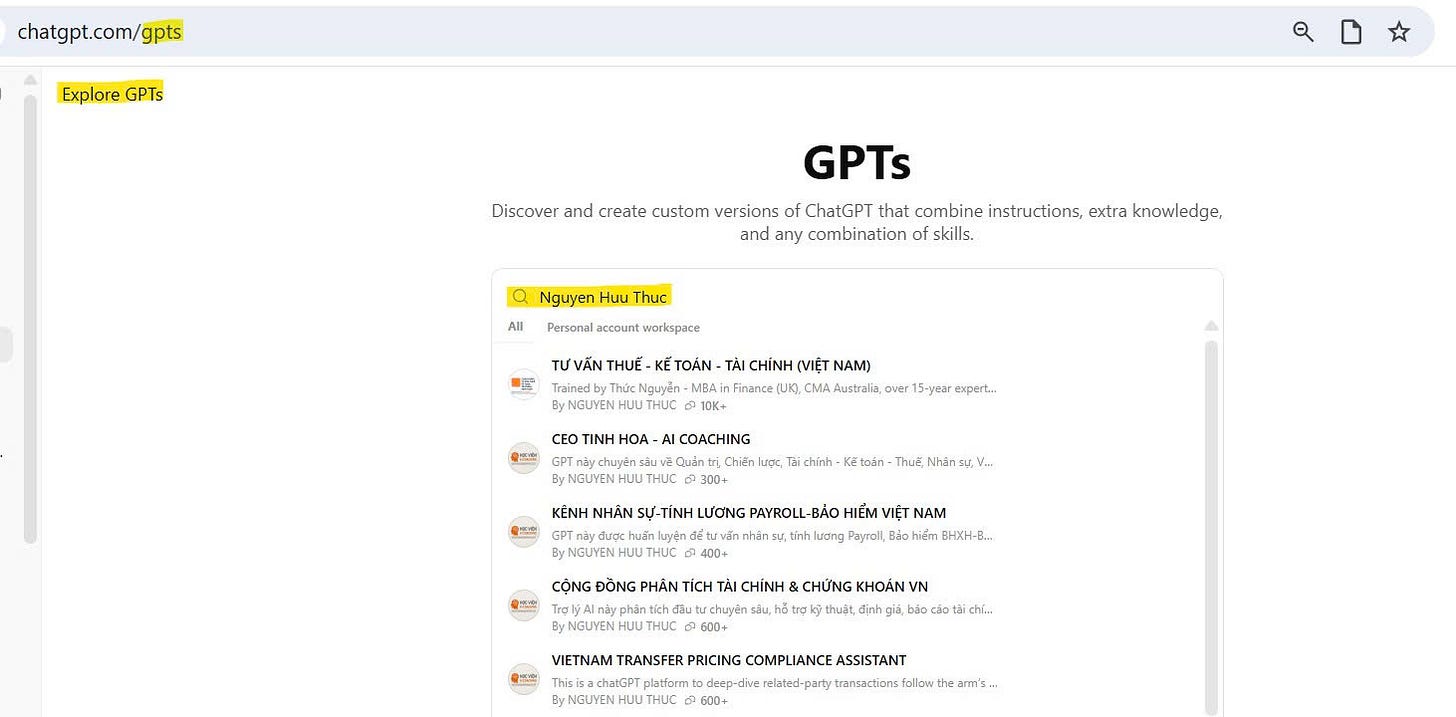This screenshot has width=1456, height=717.
Task: Click description 'Trợ lý AI này phân tích đầu tư chuyên sâu'
Action: 772,609
